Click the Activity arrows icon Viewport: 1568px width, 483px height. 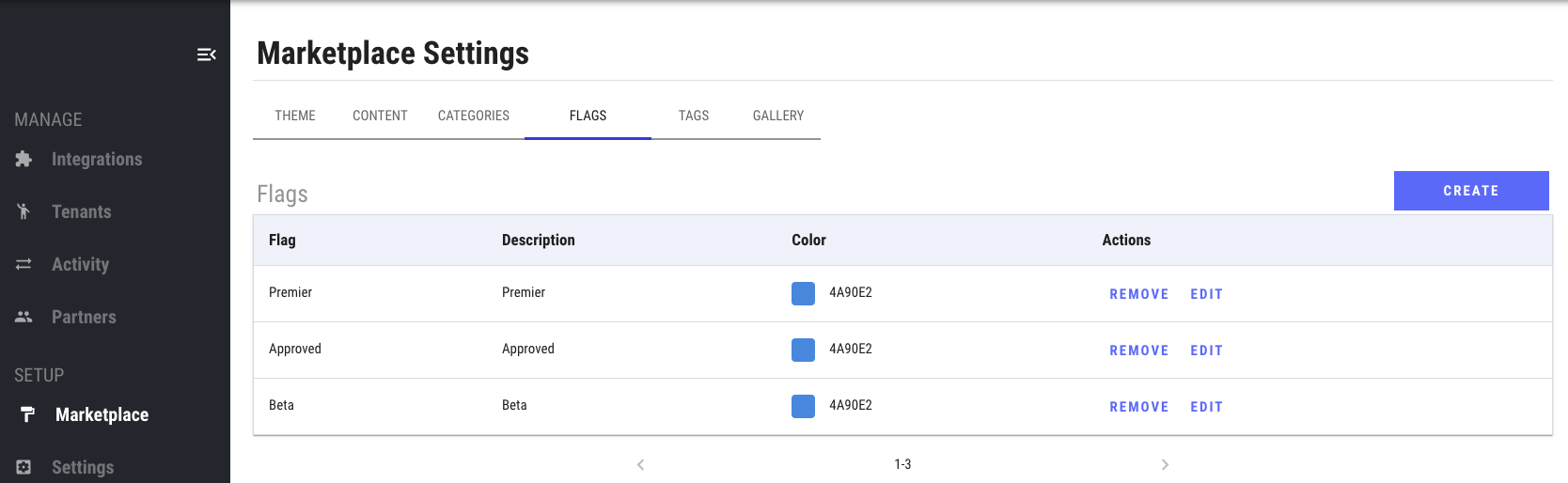[24, 264]
